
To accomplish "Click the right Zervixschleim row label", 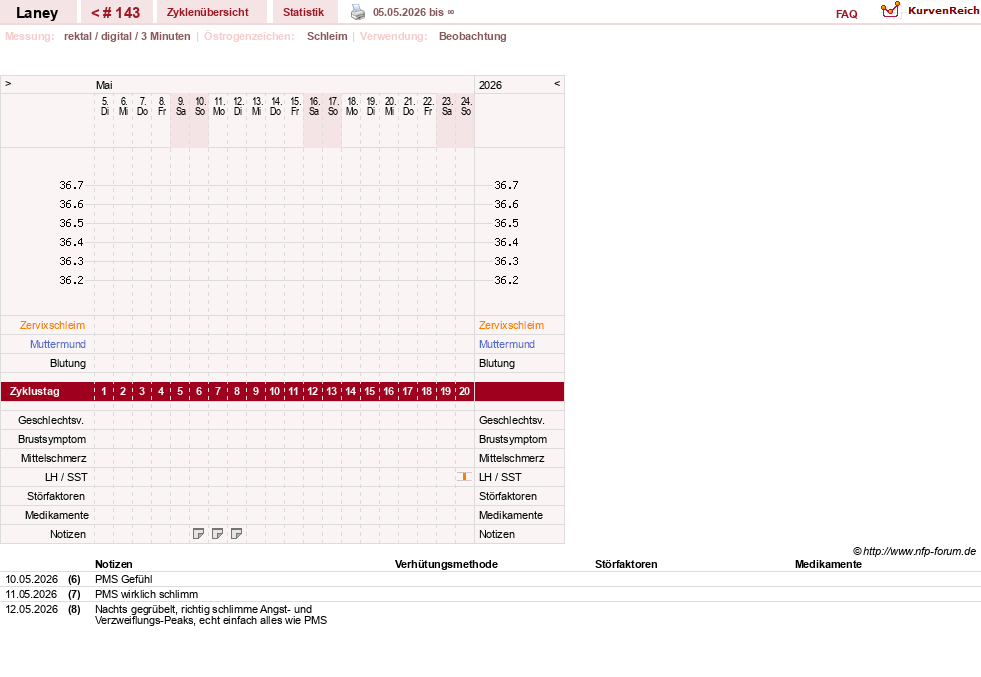I will pos(511,325).
